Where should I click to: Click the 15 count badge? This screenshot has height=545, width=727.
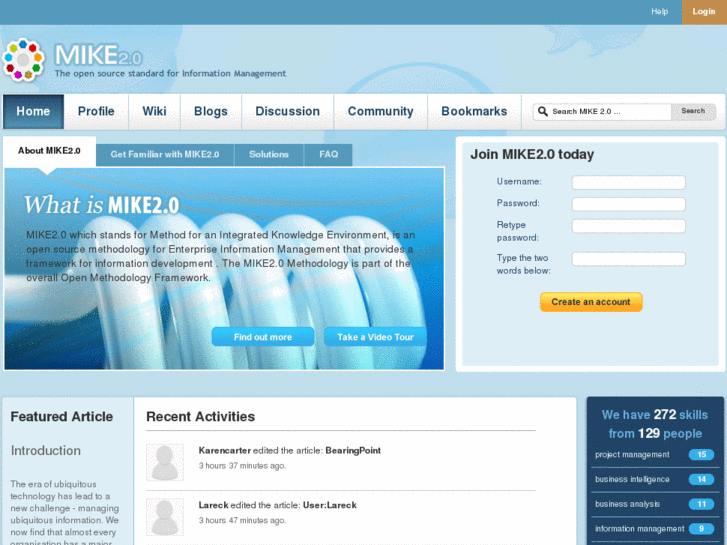pos(701,455)
